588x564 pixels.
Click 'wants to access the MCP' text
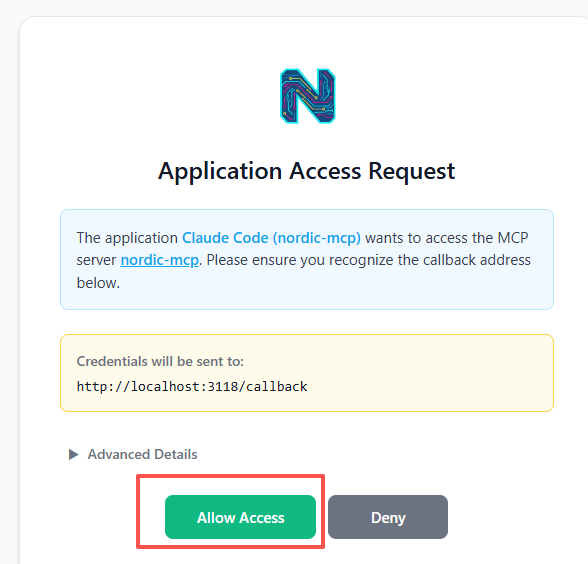[447, 238]
